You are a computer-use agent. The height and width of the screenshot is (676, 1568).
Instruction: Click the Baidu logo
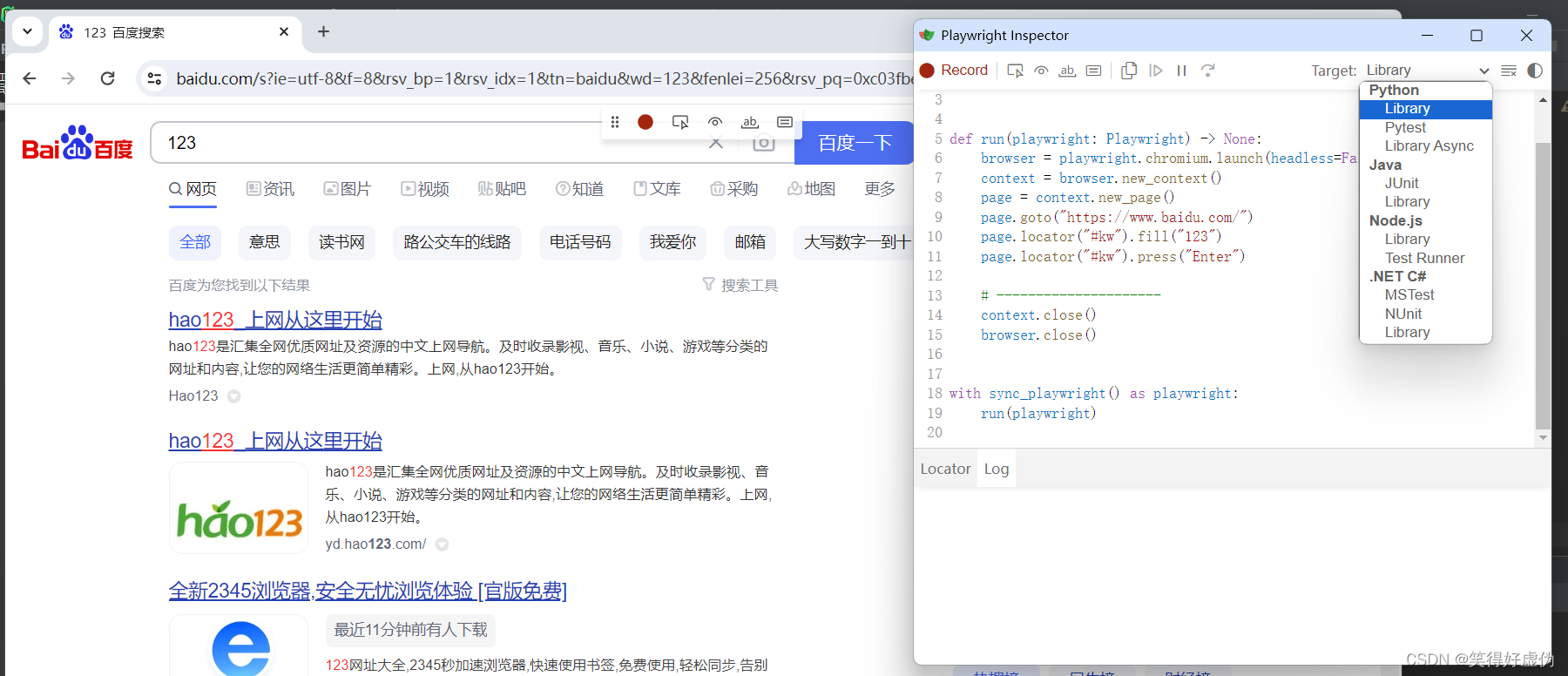tap(78, 143)
